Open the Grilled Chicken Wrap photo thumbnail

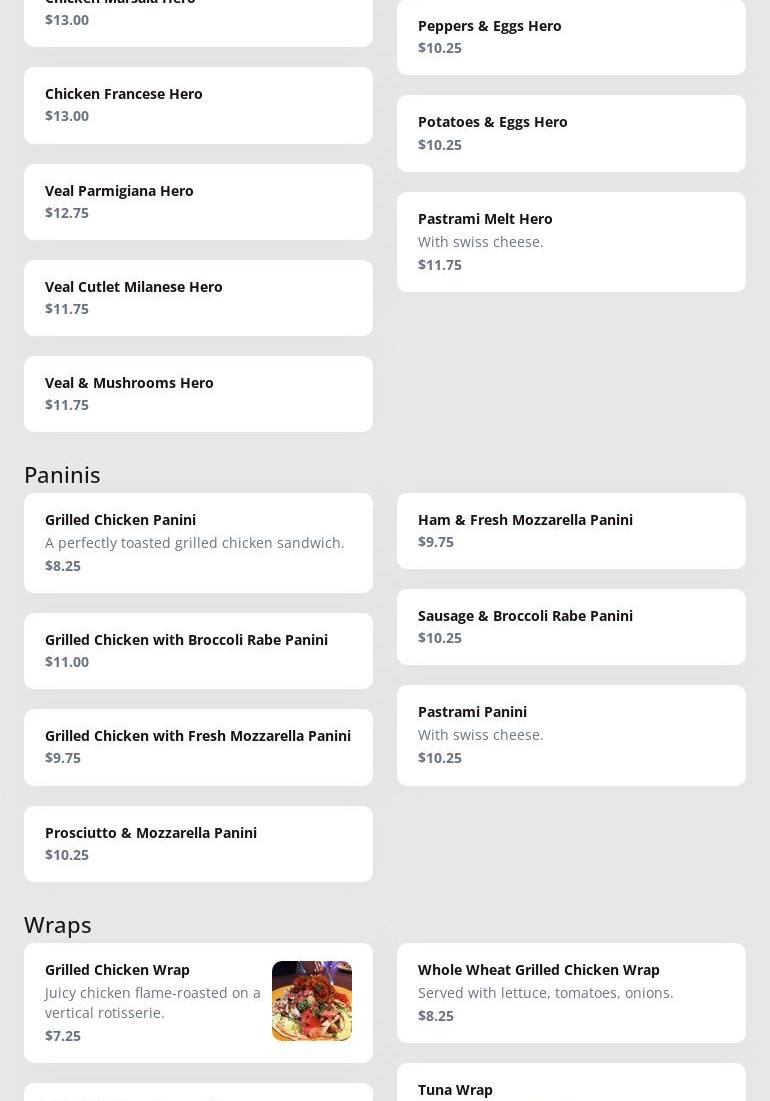coord(311,1001)
